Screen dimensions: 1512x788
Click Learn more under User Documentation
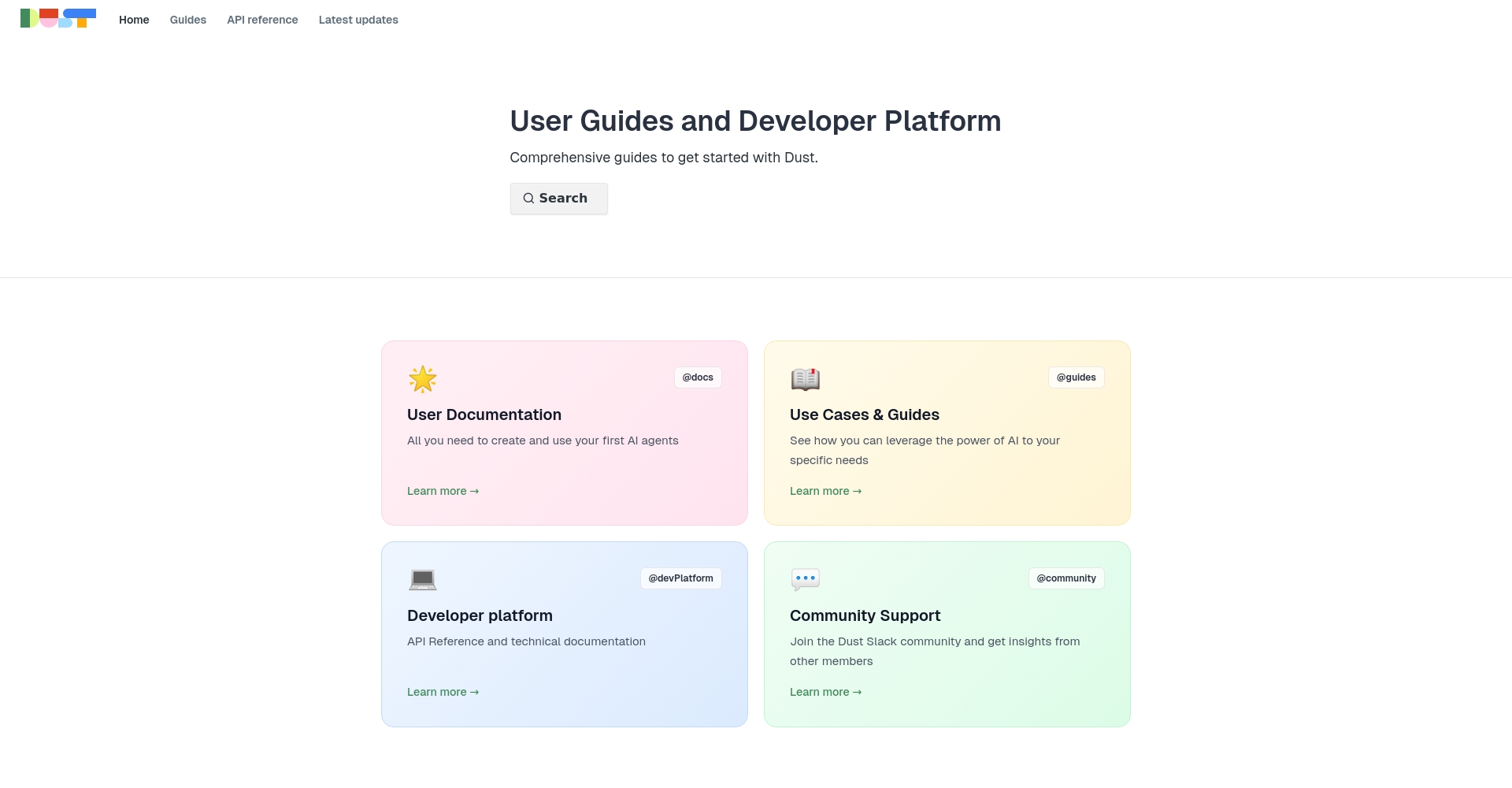click(443, 491)
